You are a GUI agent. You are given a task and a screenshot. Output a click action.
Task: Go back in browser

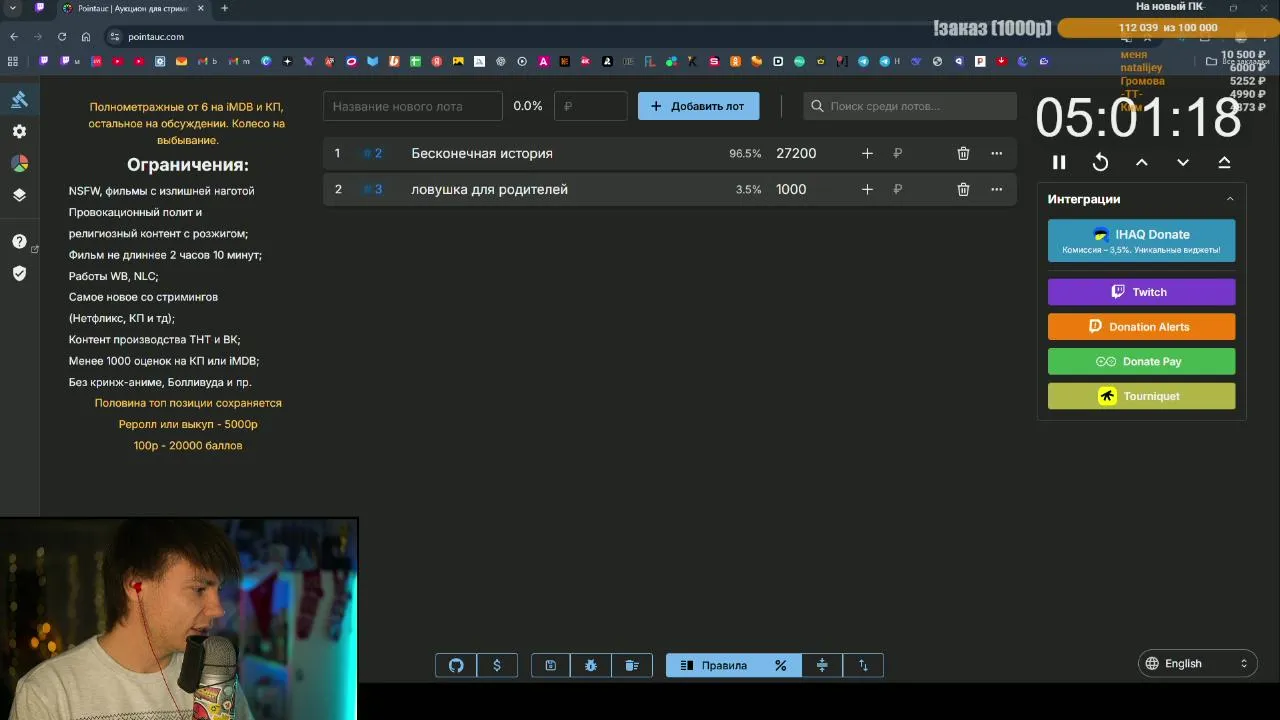(14, 36)
